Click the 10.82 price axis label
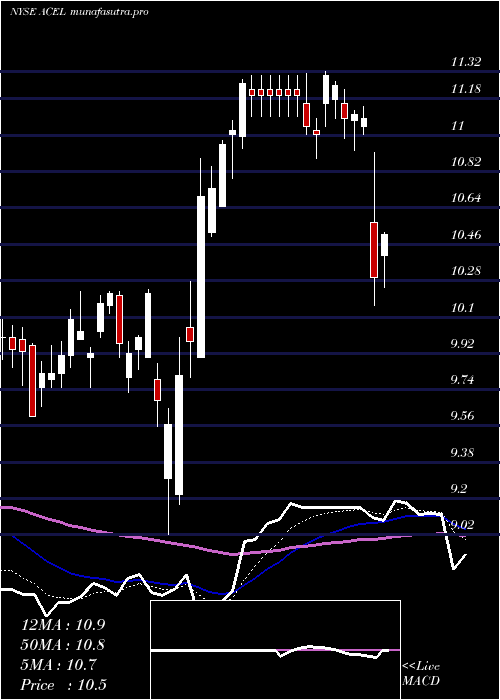The image size is (500, 700). pos(466,162)
